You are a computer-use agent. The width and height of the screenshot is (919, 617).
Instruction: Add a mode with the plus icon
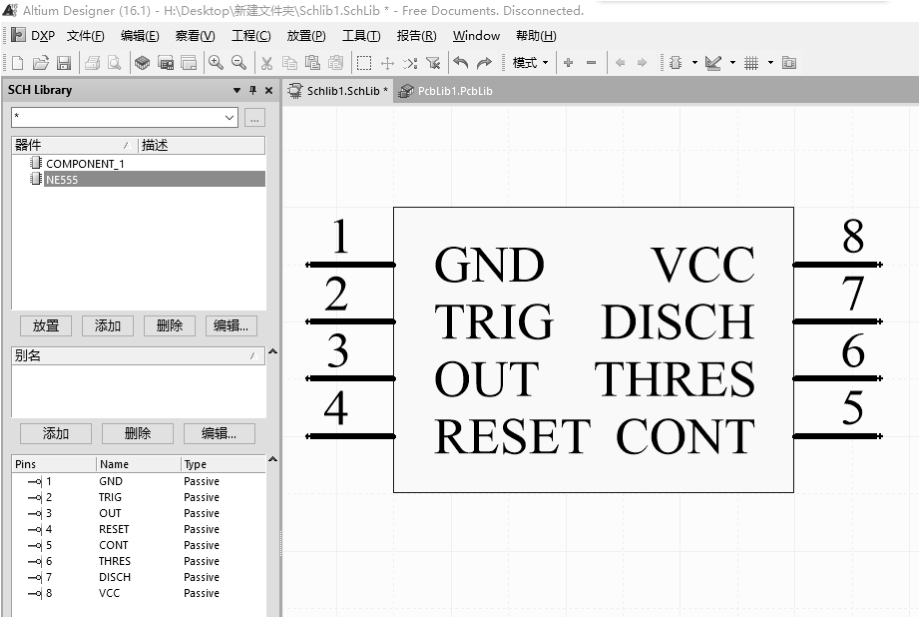coord(568,63)
